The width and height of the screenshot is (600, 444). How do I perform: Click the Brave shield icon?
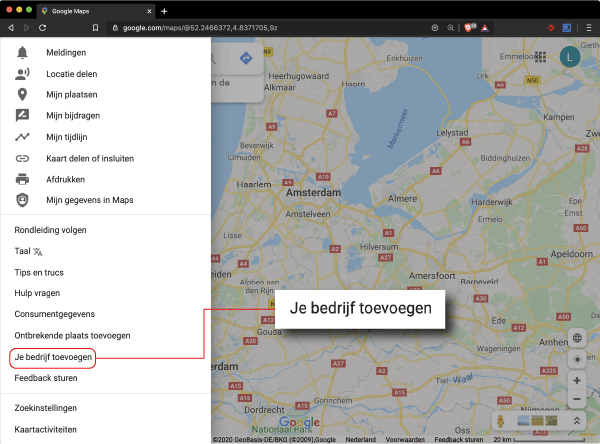click(469, 27)
